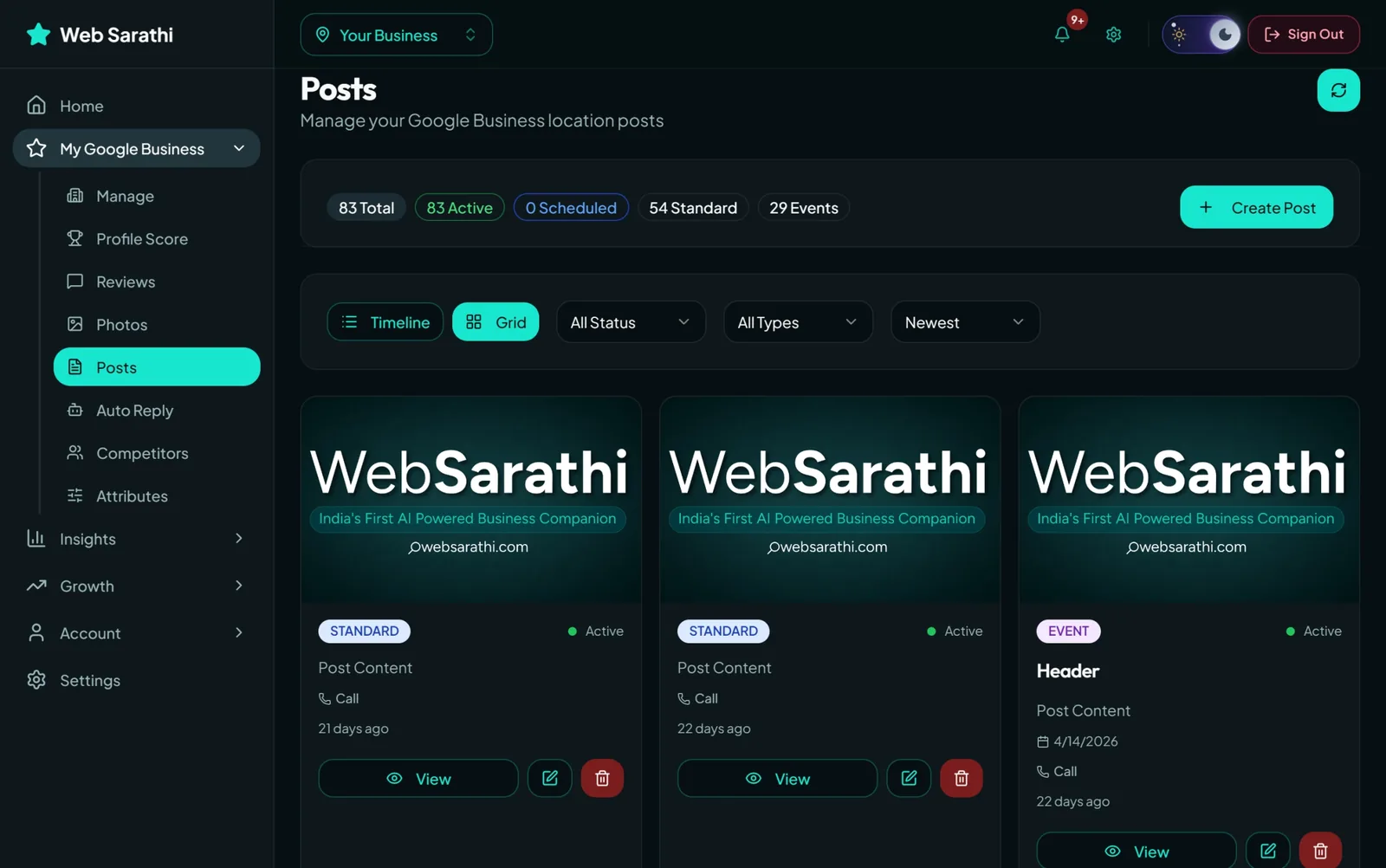Viewport: 1386px width, 868px height.
Task: Click the 0 Scheduled filter chip
Action: pos(571,208)
